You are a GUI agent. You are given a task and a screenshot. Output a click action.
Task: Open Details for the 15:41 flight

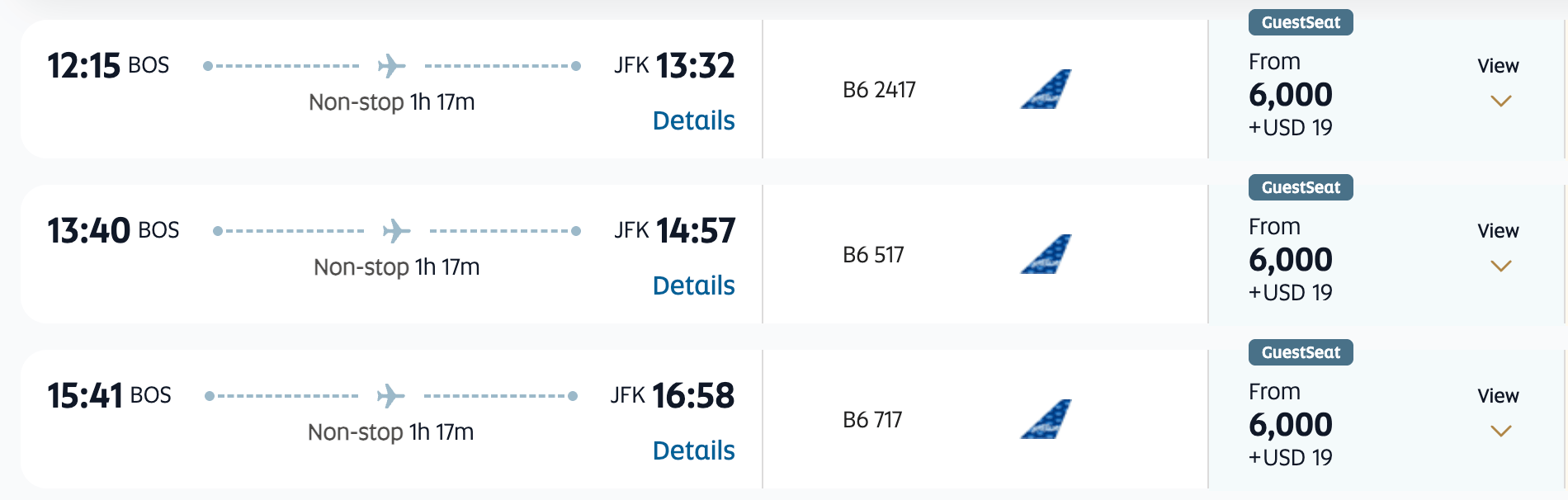pos(693,450)
